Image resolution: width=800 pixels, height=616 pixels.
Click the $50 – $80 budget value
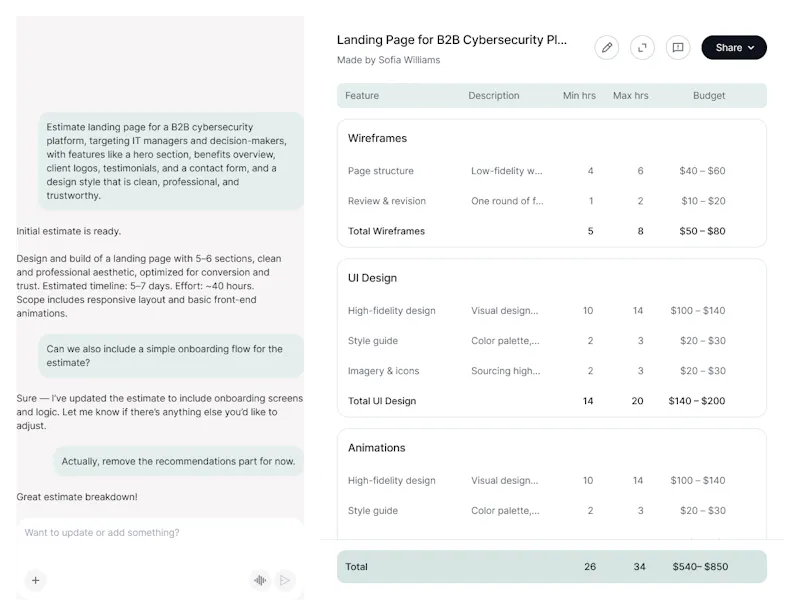coord(702,231)
